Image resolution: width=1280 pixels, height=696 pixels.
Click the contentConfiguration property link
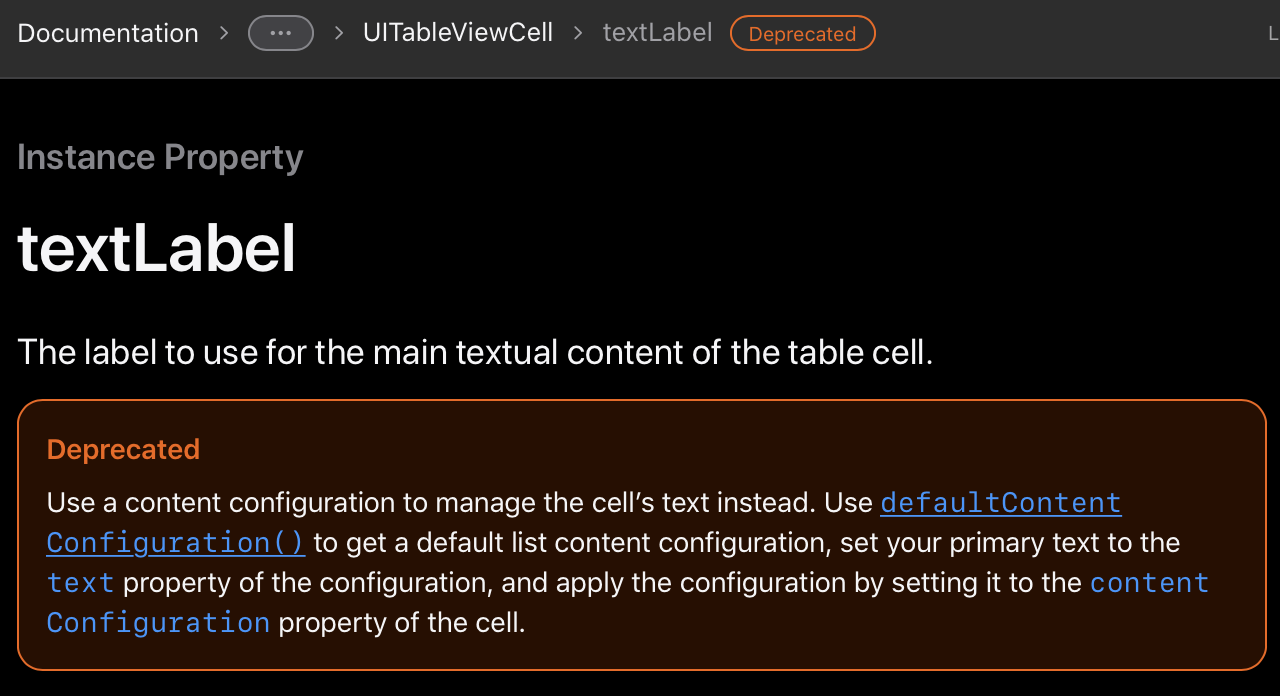click(x=1150, y=582)
